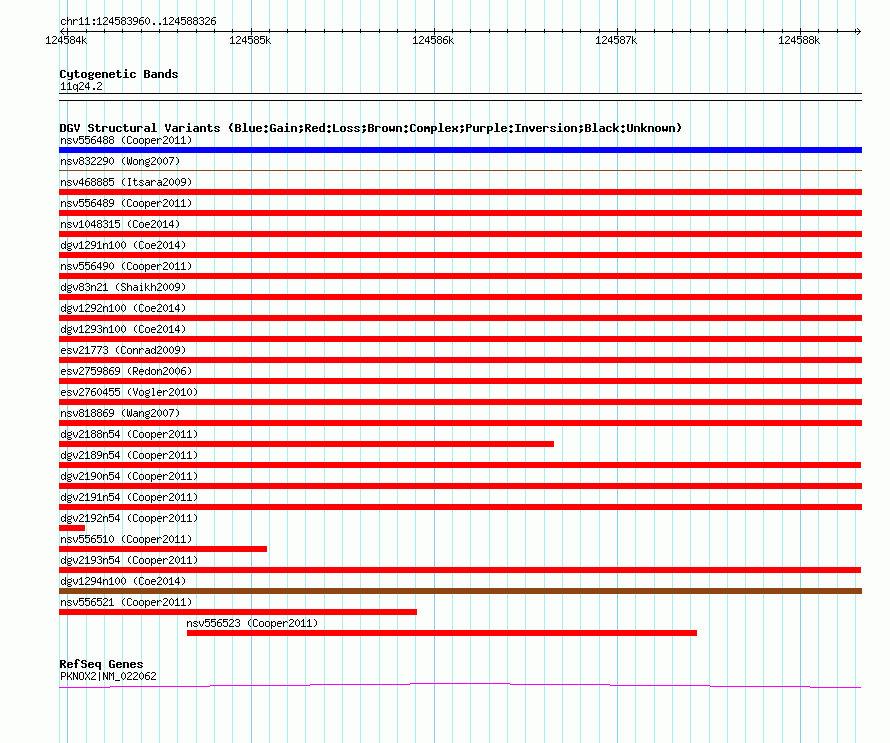The image size is (890, 743).
Task: Click the dgv2189n54 (Cooper2011) label
Action: (x=129, y=455)
